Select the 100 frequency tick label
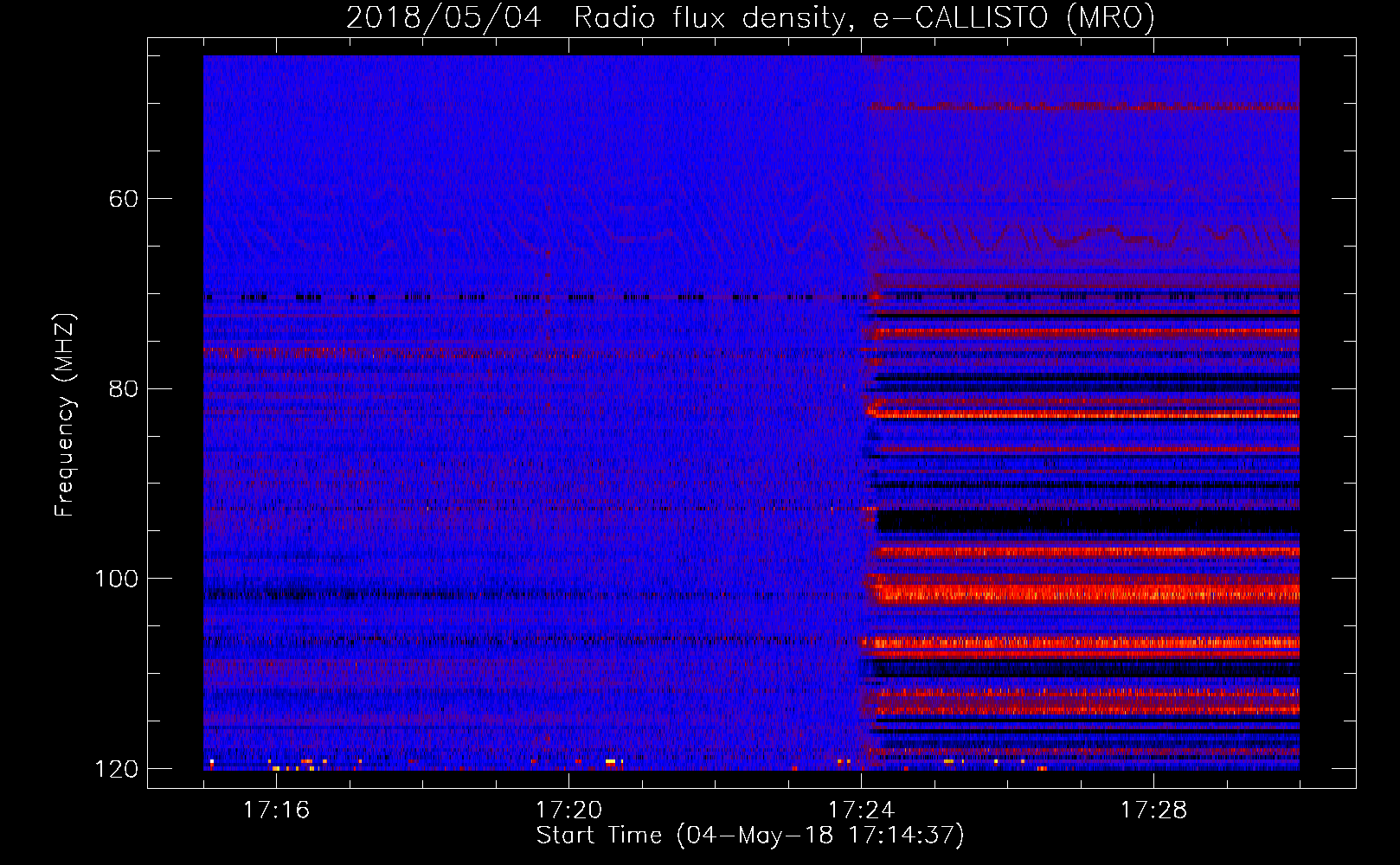Screen dimensions: 1400x865 pyautogui.click(x=116, y=578)
